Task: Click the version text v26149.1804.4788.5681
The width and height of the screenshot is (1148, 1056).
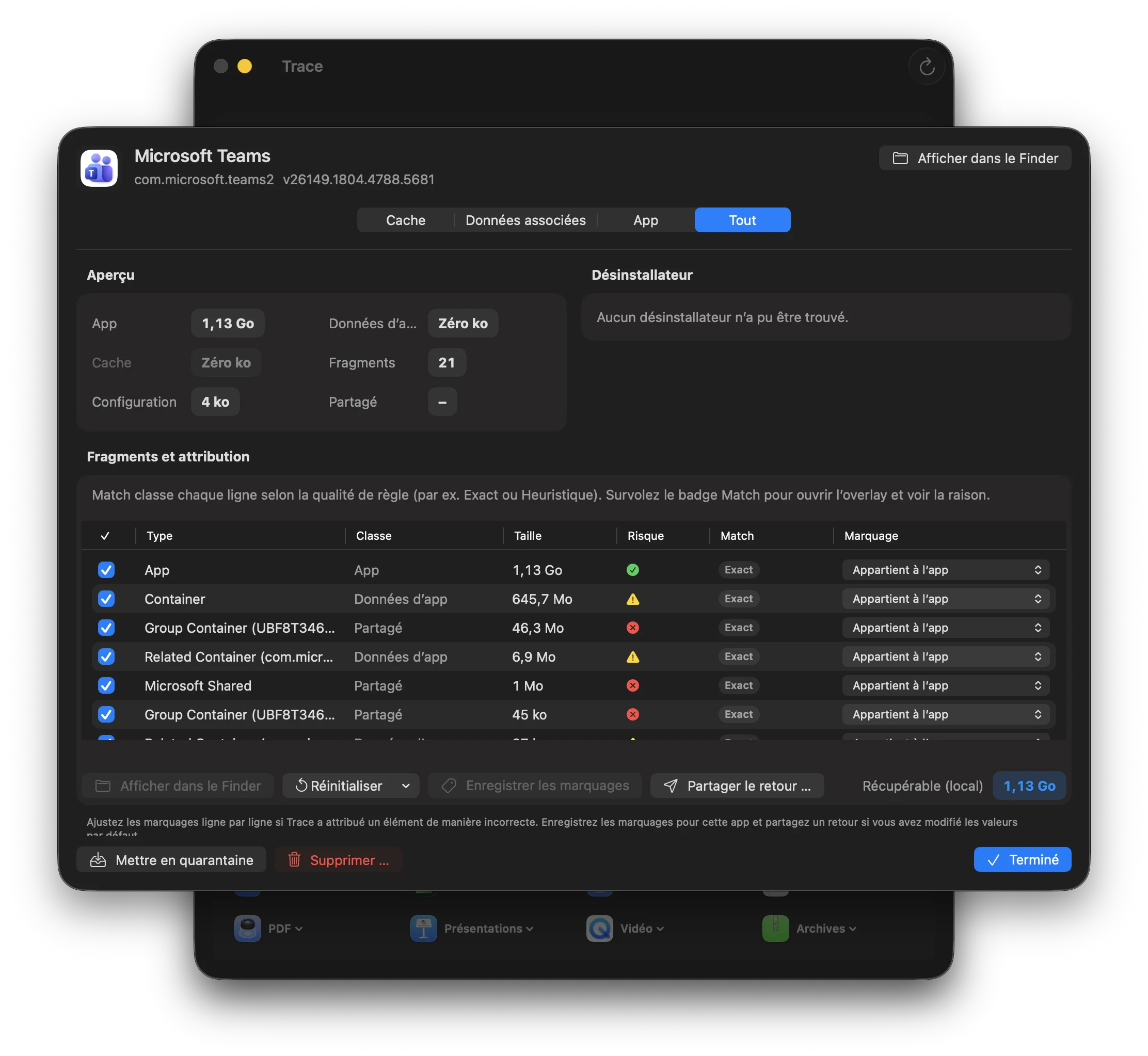Action: (359, 180)
